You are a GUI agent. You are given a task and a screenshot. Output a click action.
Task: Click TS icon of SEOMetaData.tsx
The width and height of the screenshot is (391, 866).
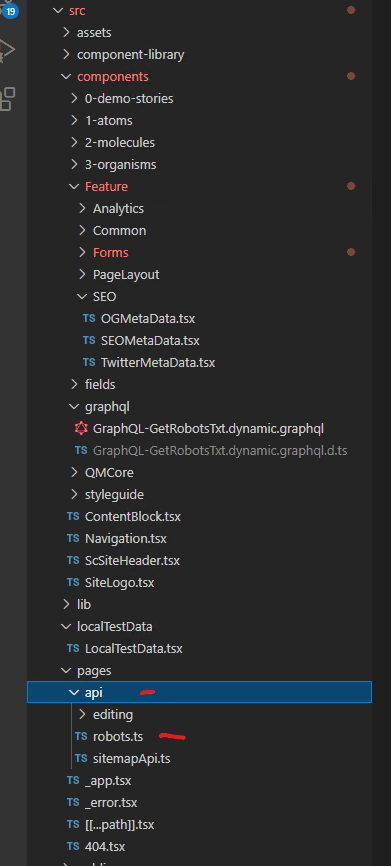(x=89, y=341)
